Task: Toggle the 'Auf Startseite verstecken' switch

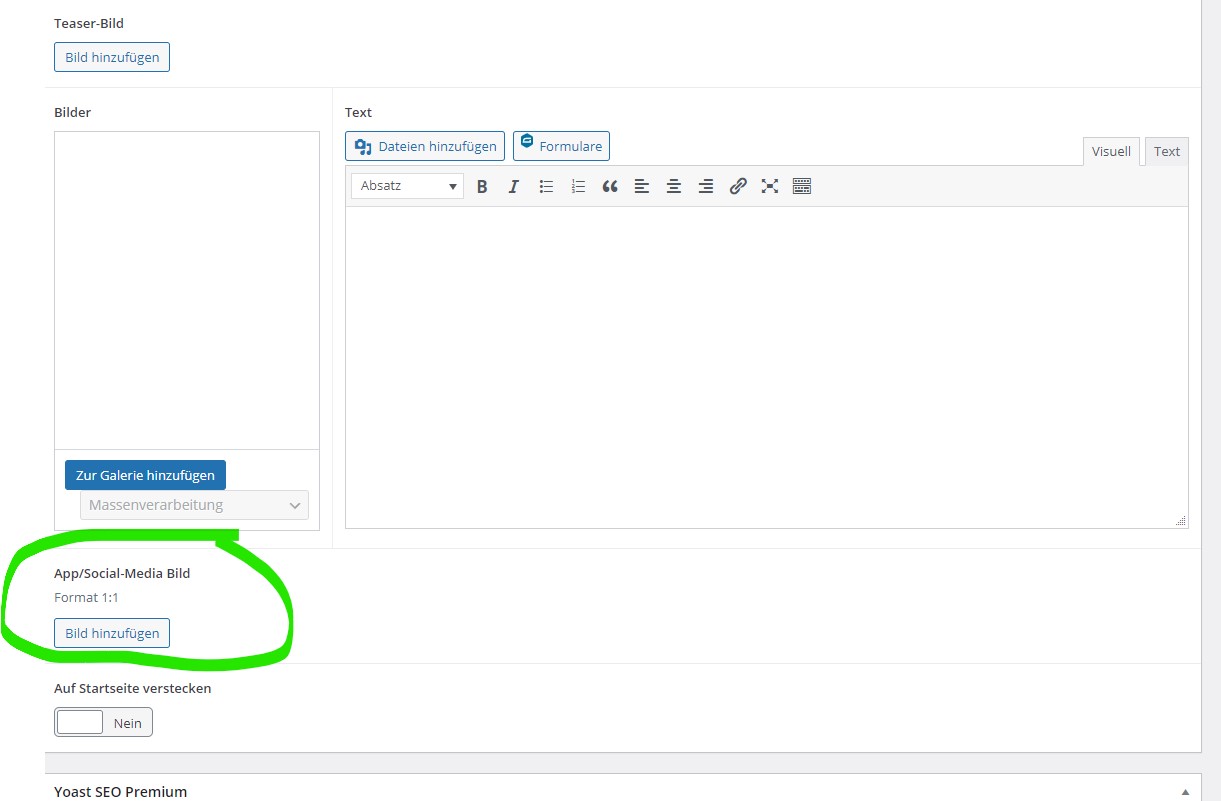Action: (x=103, y=722)
